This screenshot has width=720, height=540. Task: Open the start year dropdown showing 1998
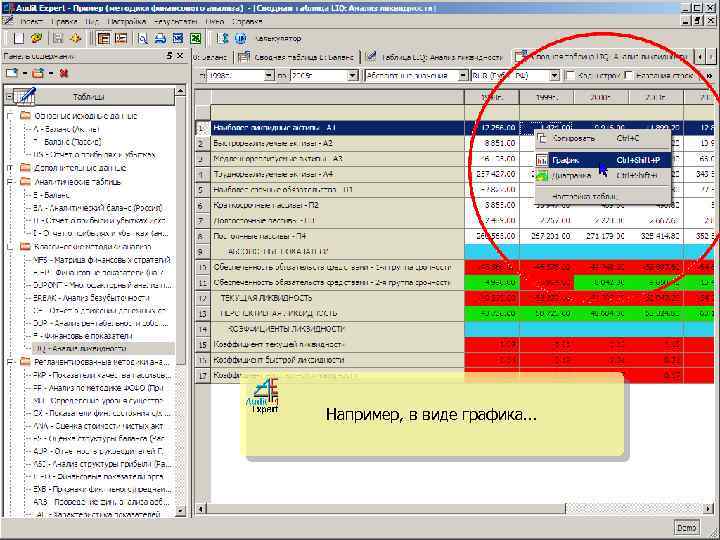click(269, 75)
